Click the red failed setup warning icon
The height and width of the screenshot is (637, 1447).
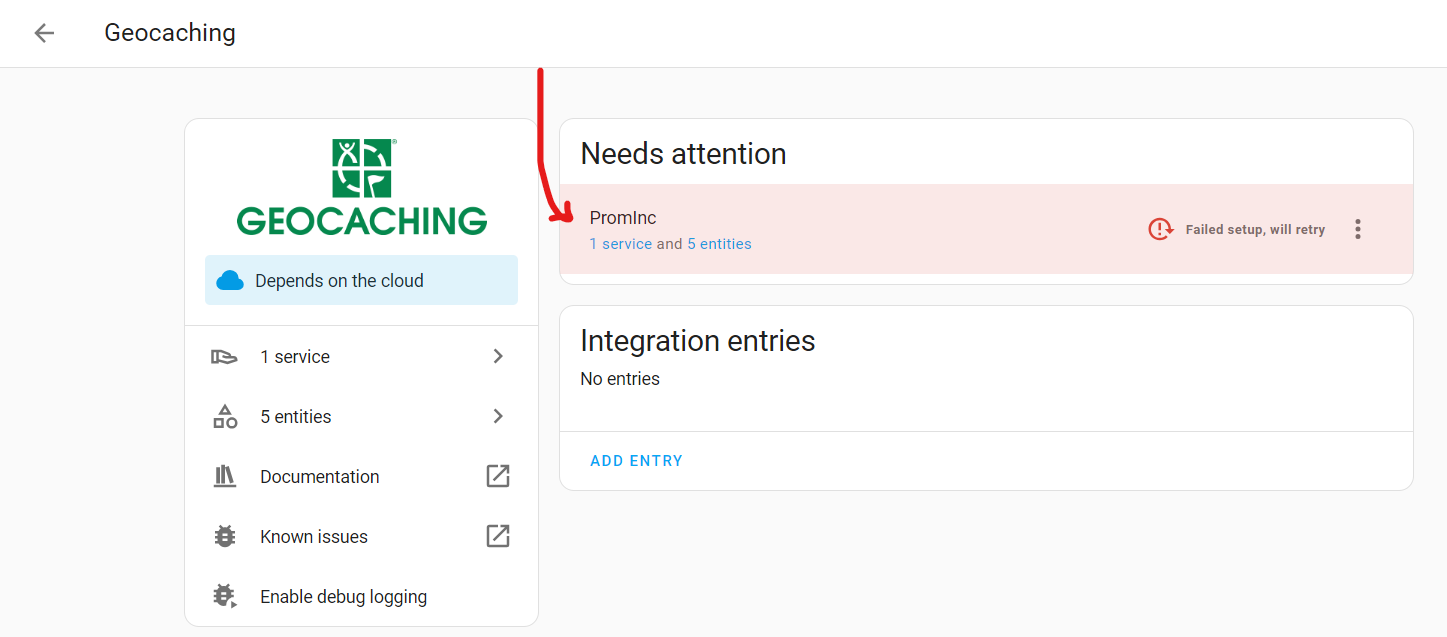point(1160,228)
